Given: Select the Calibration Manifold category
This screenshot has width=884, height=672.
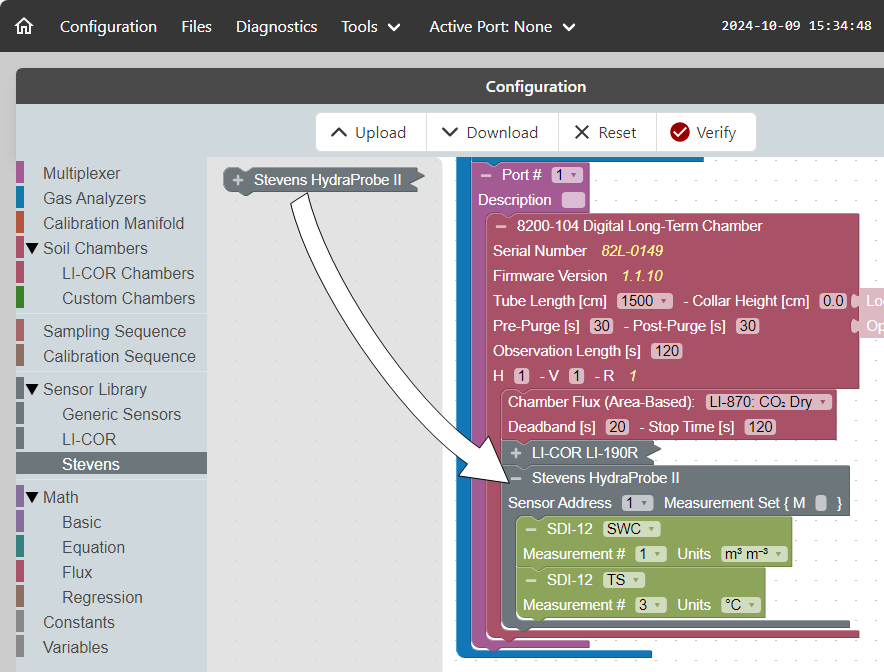Looking at the screenshot, I should (x=112, y=223).
